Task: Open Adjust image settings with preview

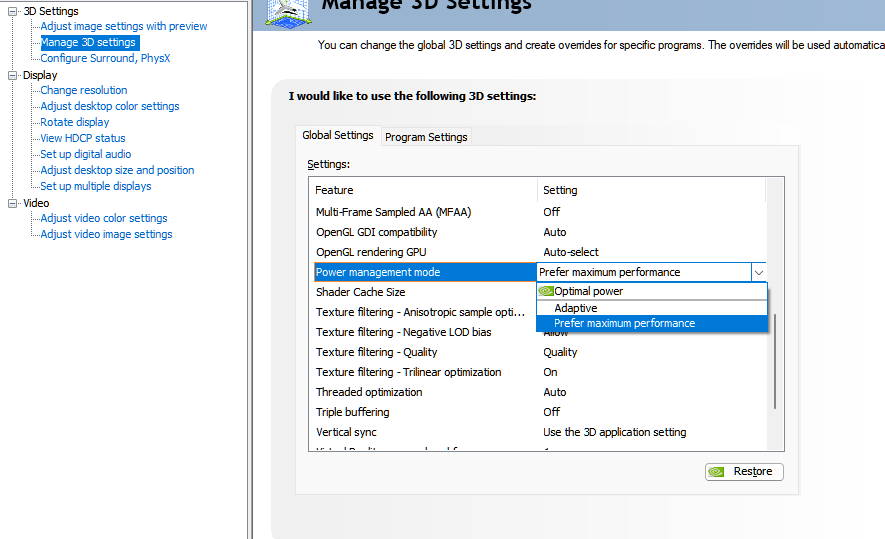Action: point(124,26)
